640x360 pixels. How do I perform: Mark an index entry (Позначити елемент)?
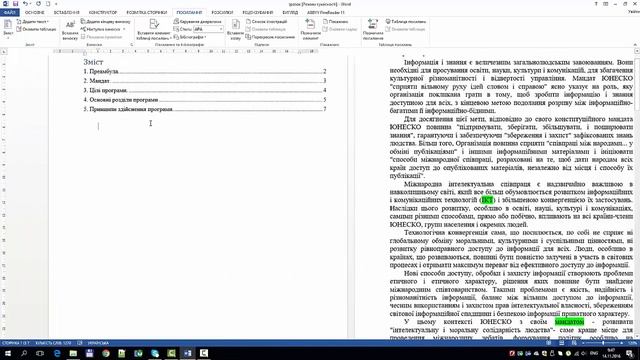pyautogui.click(x=310, y=30)
